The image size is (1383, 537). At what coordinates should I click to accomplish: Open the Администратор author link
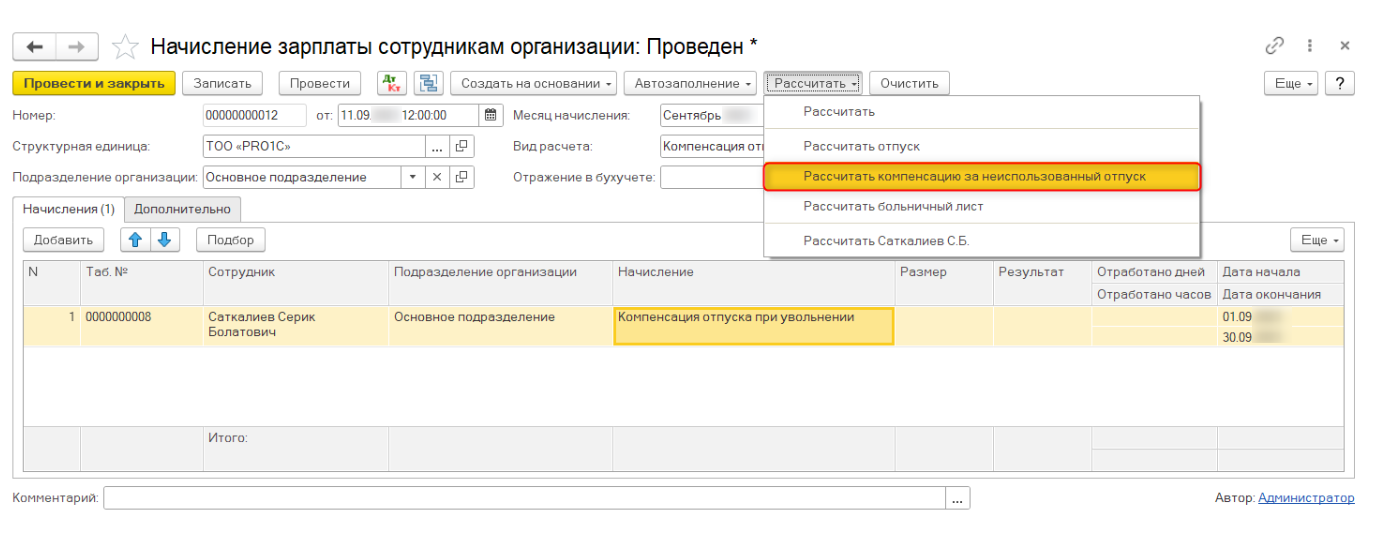1306,498
